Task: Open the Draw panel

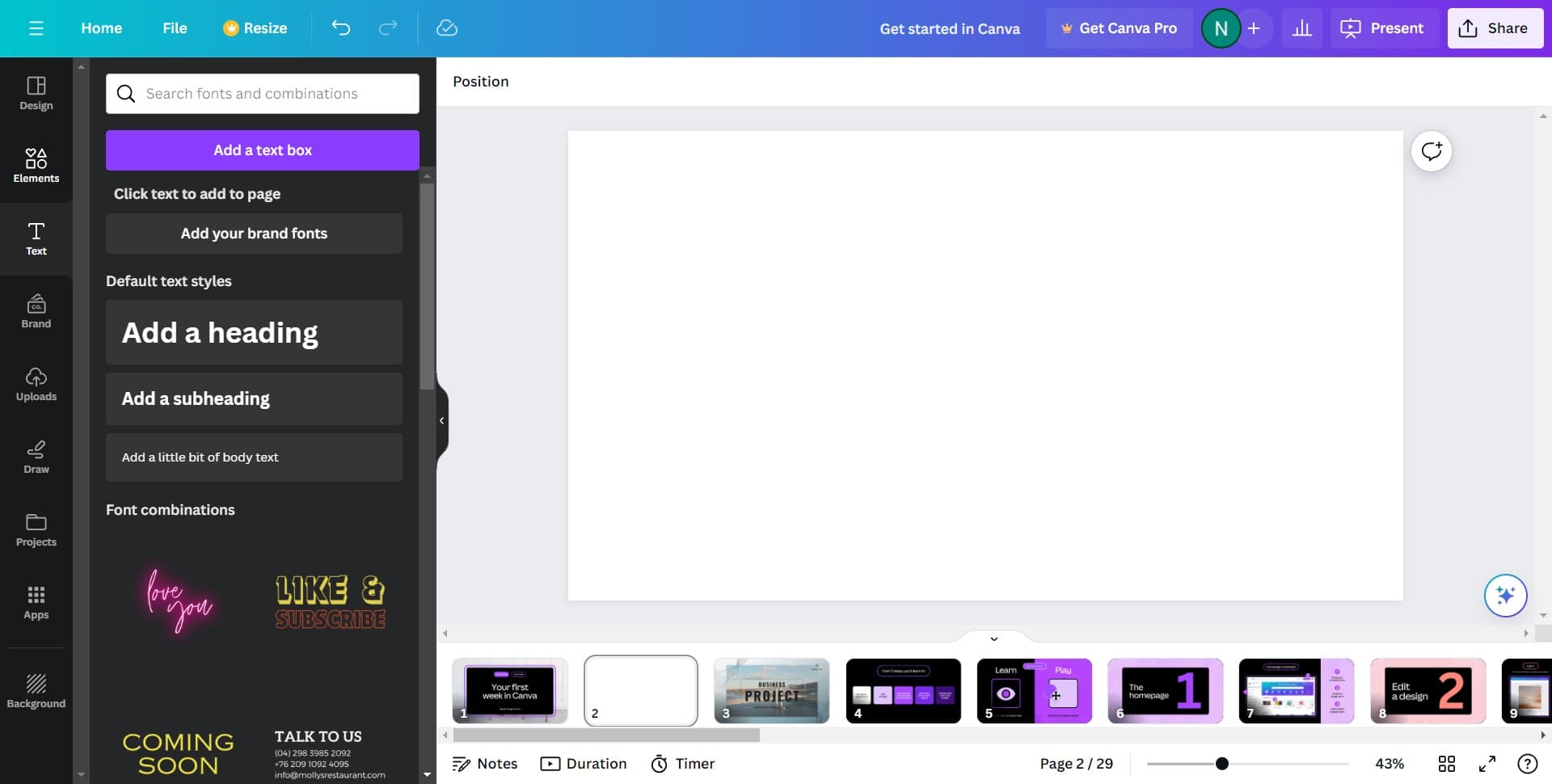Action: coord(36,457)
